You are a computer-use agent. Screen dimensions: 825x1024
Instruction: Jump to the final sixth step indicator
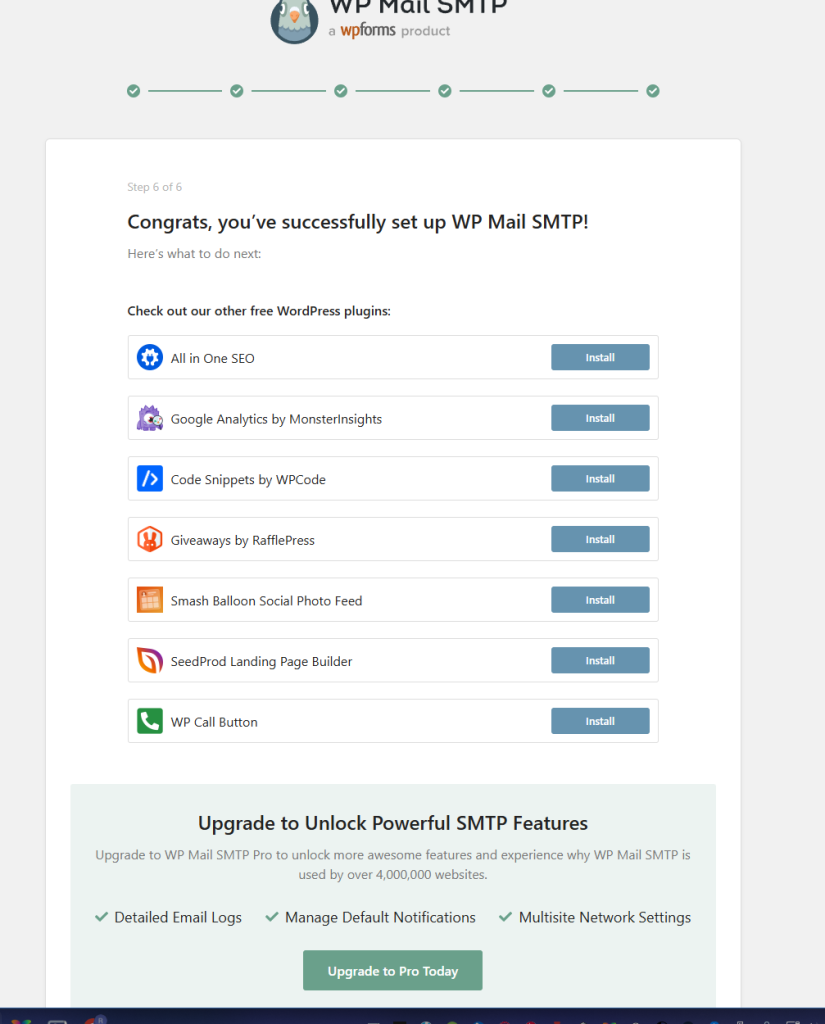(653, 91)
